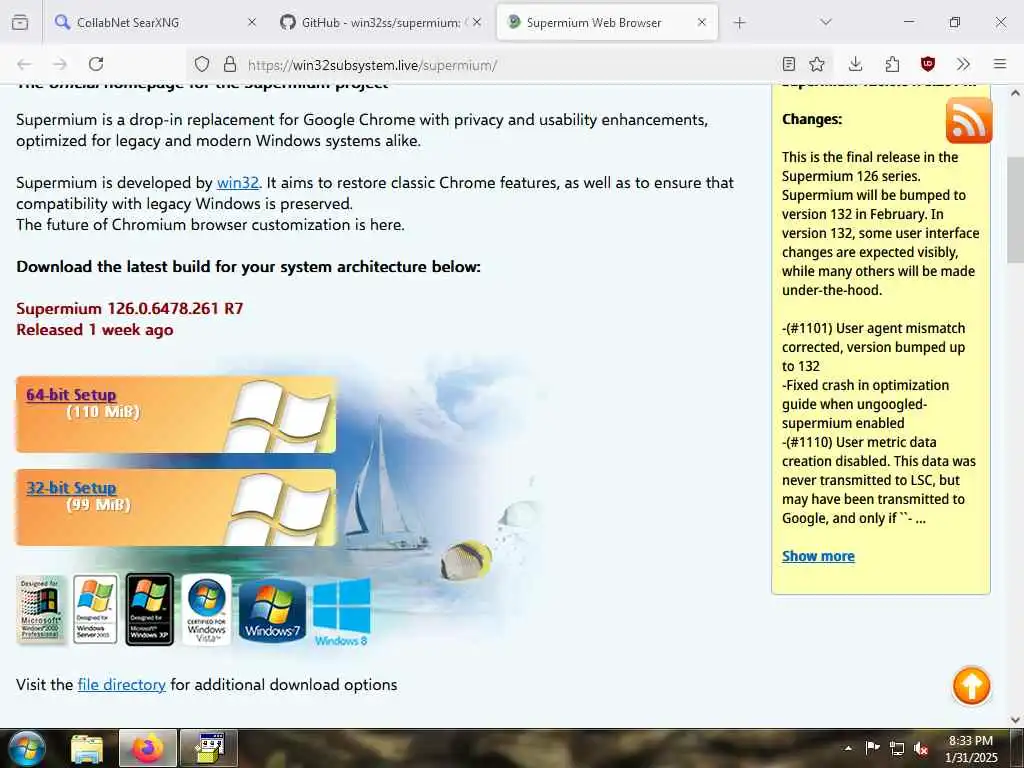Switch to GitHub win32ss/supermium tab
Image resolution: width=1024 pixels, height=768 pixels.
coord(381,22)
